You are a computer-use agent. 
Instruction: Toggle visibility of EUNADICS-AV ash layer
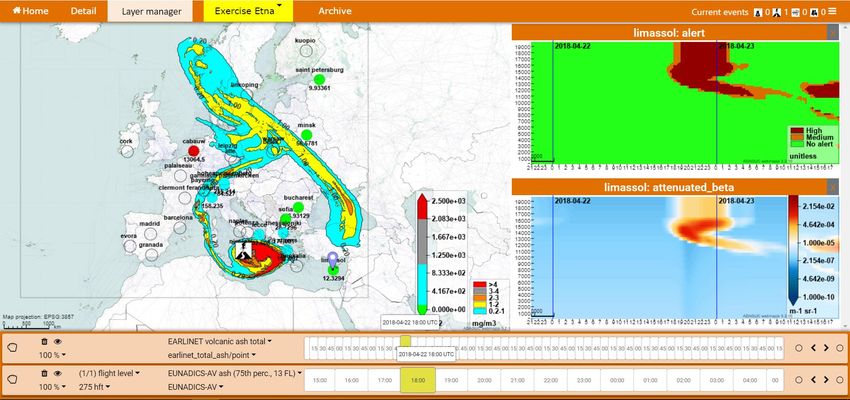[57, 373]
